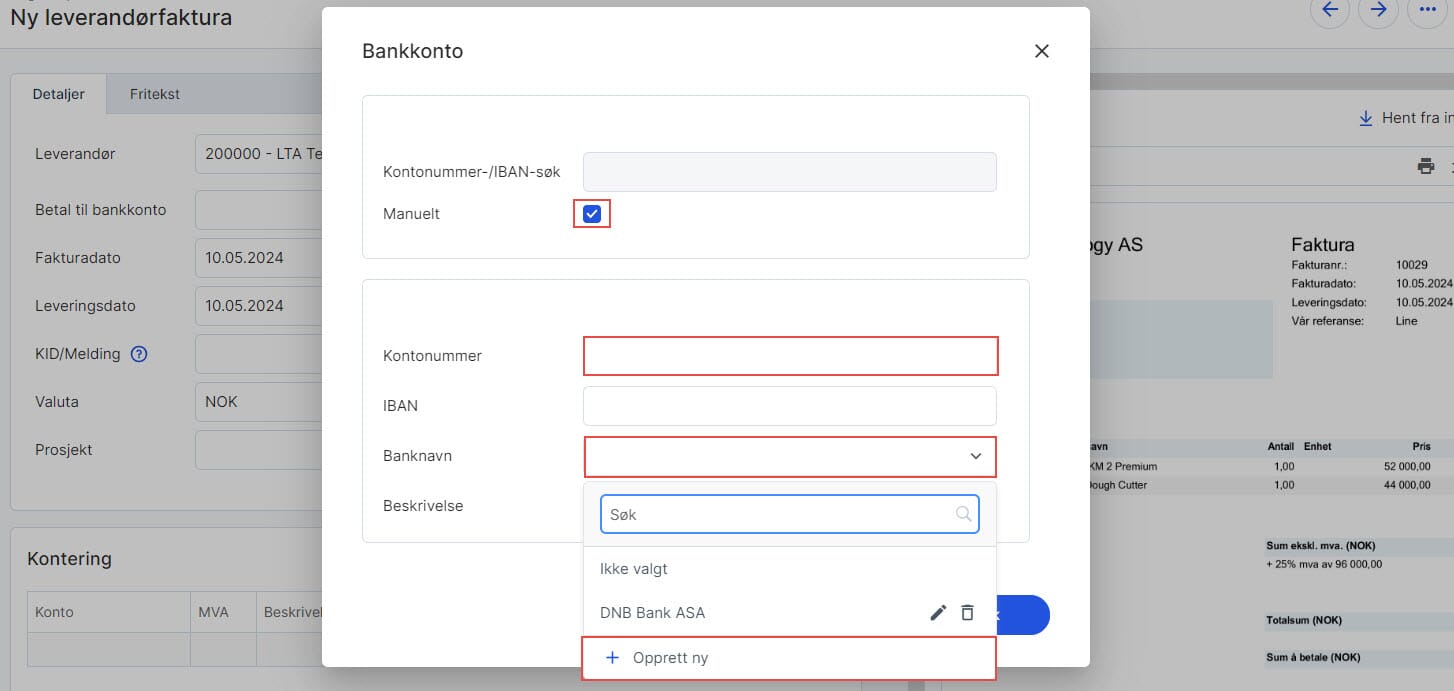Click the printer icon in invoice preview

(x=1425, y=166)
